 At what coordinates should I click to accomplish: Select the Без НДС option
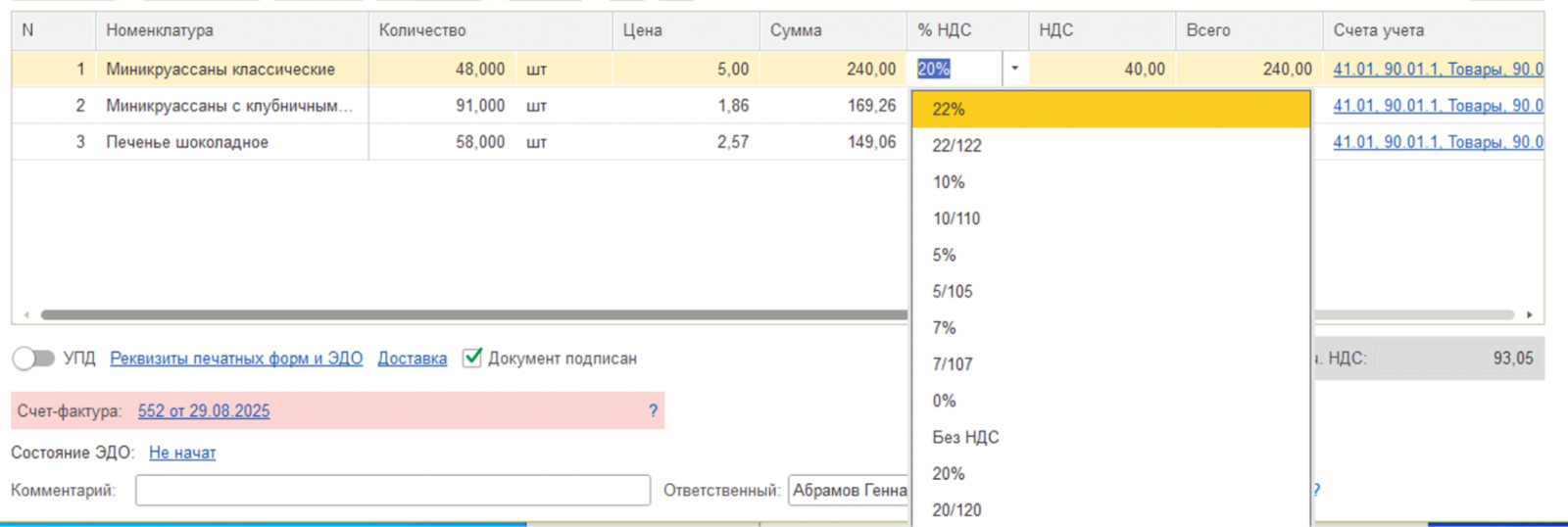[1110, 437]
